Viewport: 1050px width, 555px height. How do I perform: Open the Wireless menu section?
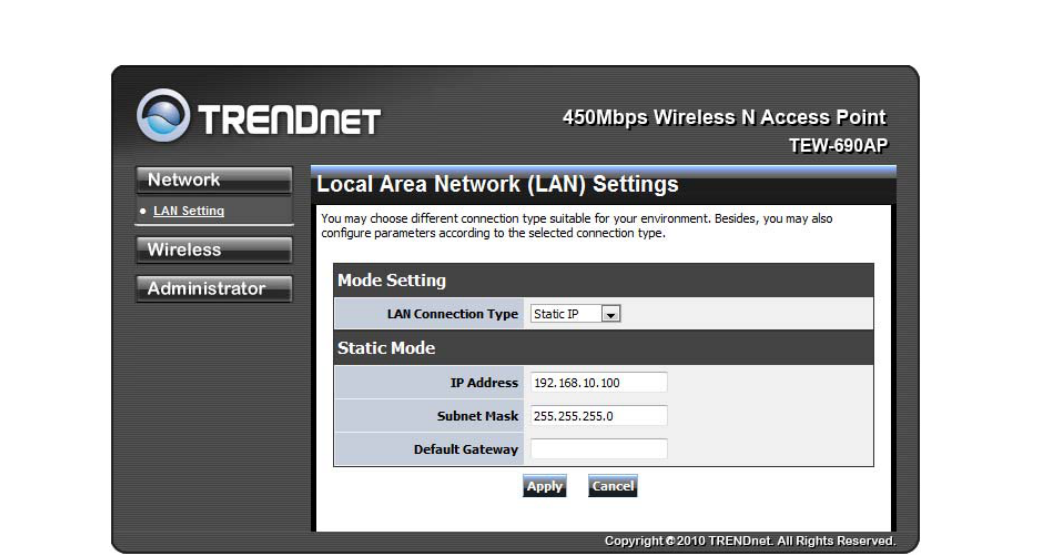click(x=214, y=250)
